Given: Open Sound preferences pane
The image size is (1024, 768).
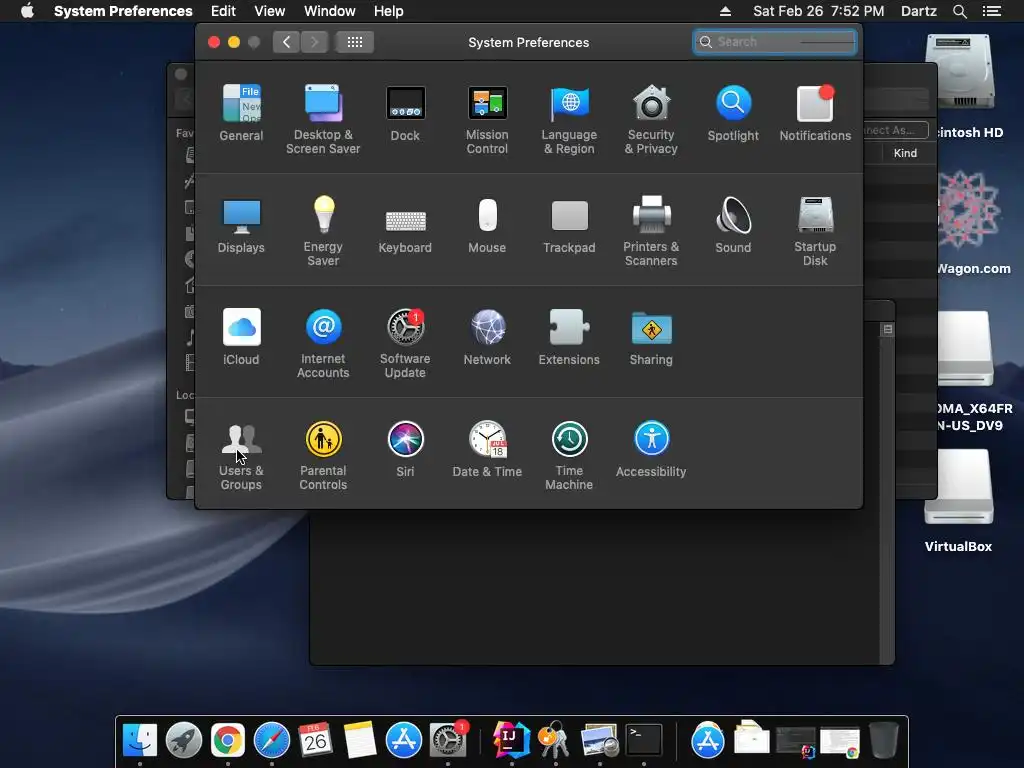Looking at the screenshot, I should click(733, 225).
